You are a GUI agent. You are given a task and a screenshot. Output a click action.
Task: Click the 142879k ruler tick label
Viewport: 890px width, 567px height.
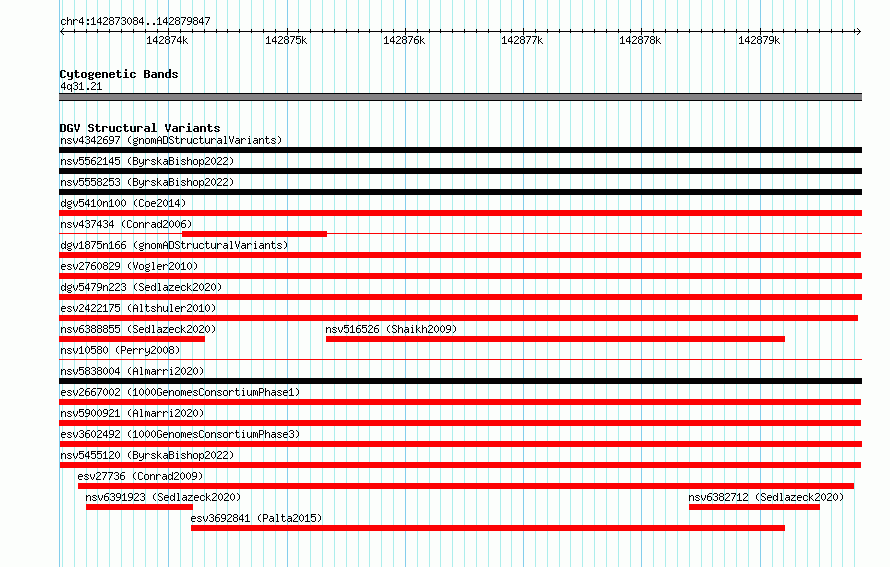tap(759, 40)
